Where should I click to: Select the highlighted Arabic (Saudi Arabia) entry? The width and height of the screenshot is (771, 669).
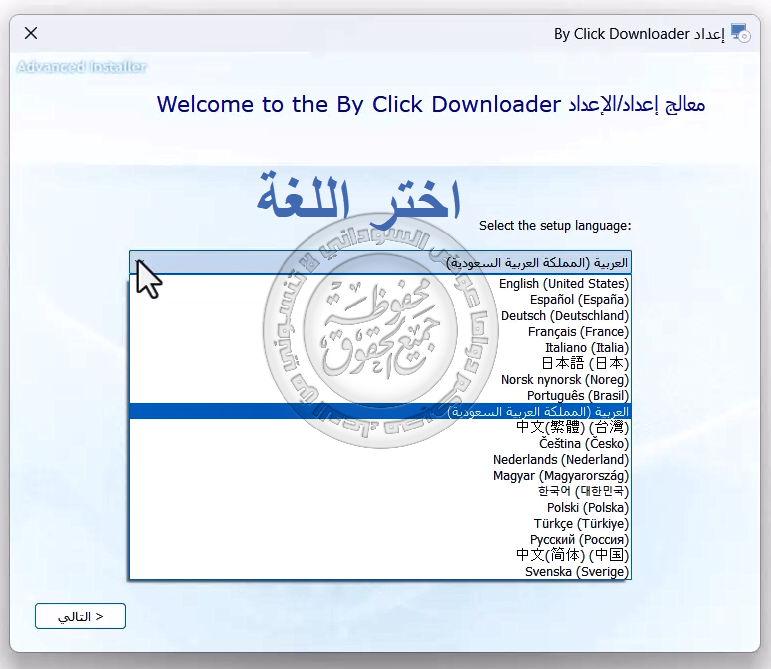coord(538,412)
